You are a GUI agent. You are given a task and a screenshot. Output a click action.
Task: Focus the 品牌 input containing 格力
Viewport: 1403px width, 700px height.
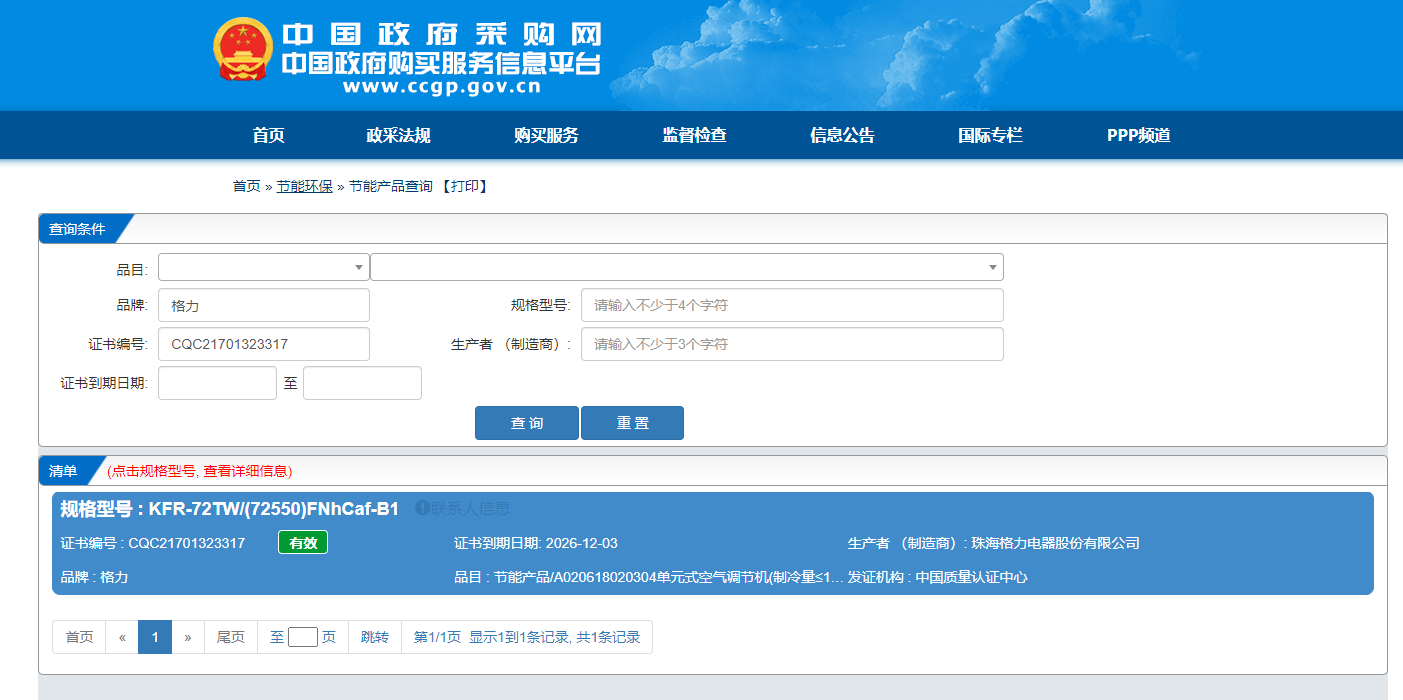(264, 305)
